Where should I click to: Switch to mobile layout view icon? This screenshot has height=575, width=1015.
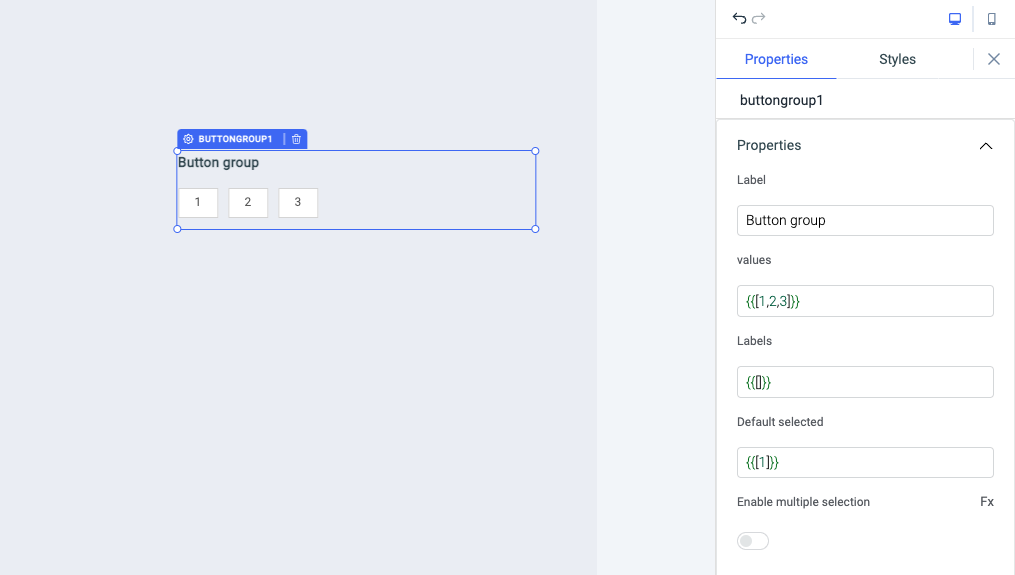click(x=992, y=19)
